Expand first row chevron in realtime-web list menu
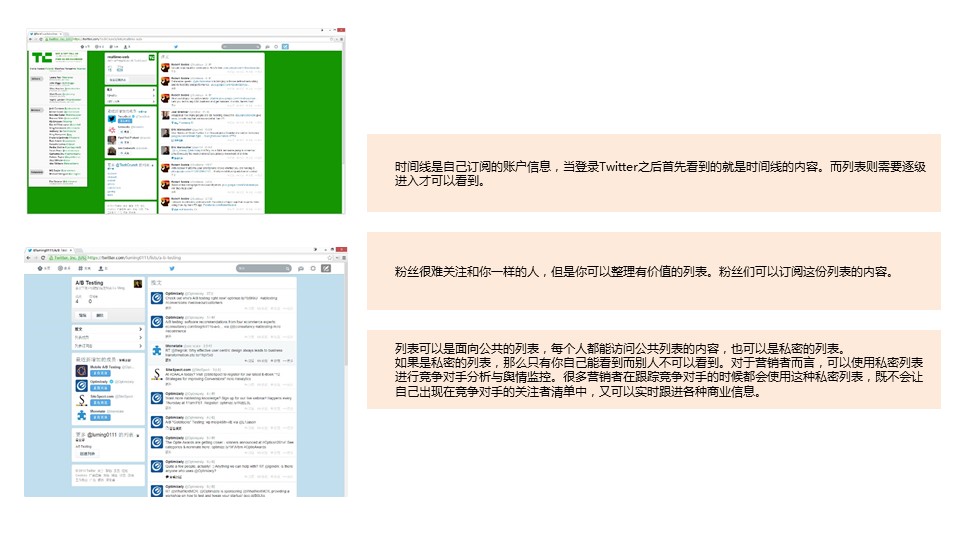Image resolution: width=960 pixels, height=540 pixels. click(153, 90)
